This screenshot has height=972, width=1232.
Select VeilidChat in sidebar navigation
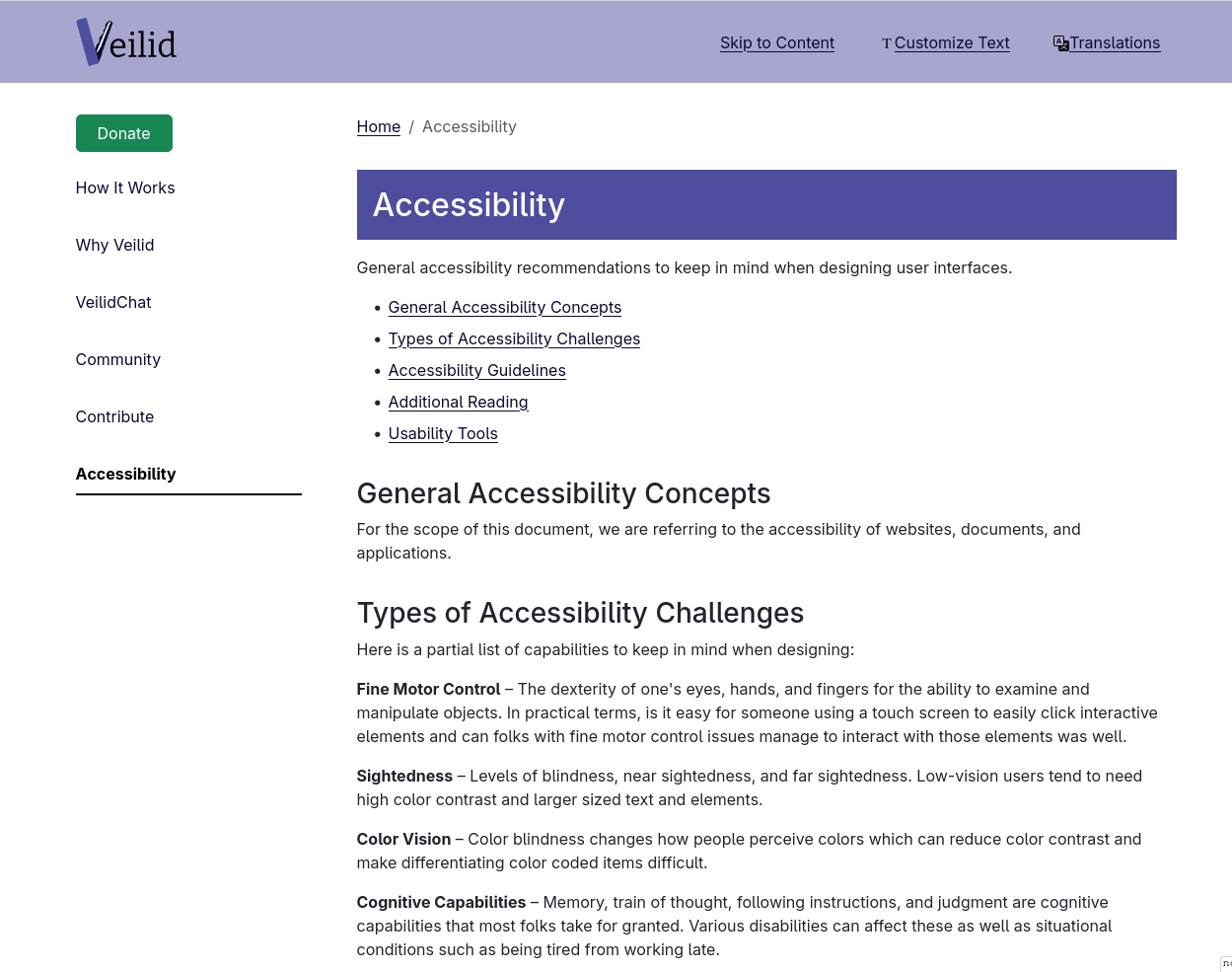click(113, 303)
